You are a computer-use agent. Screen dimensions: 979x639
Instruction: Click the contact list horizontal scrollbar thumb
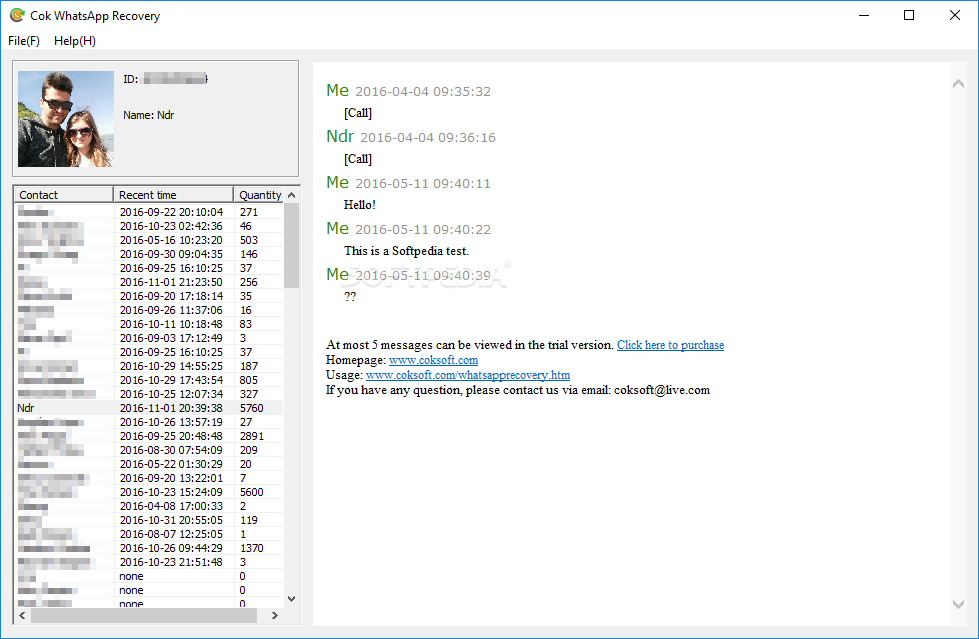coord(144,615)
